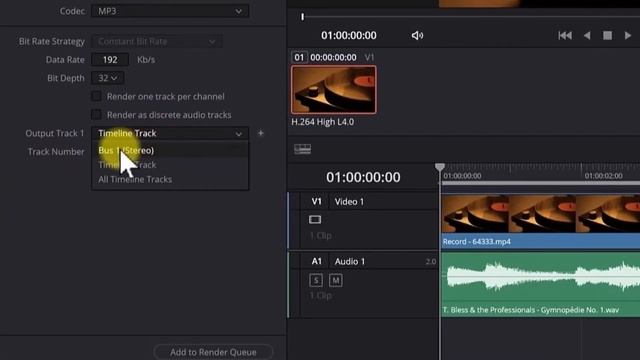Toggle Video 1 track enable icon
This screenshot has width=640, height=360.
[x=315, y=220]
